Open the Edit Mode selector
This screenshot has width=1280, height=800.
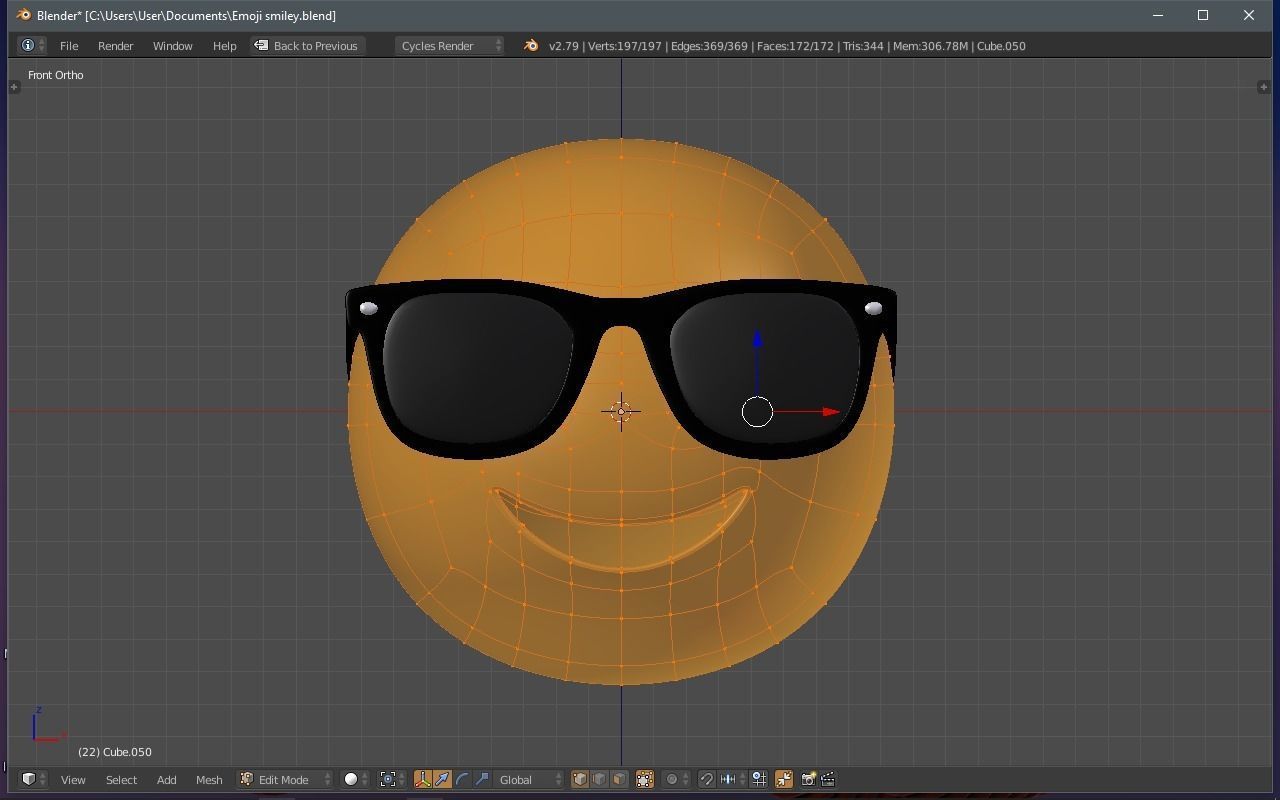tap(284, 780)
